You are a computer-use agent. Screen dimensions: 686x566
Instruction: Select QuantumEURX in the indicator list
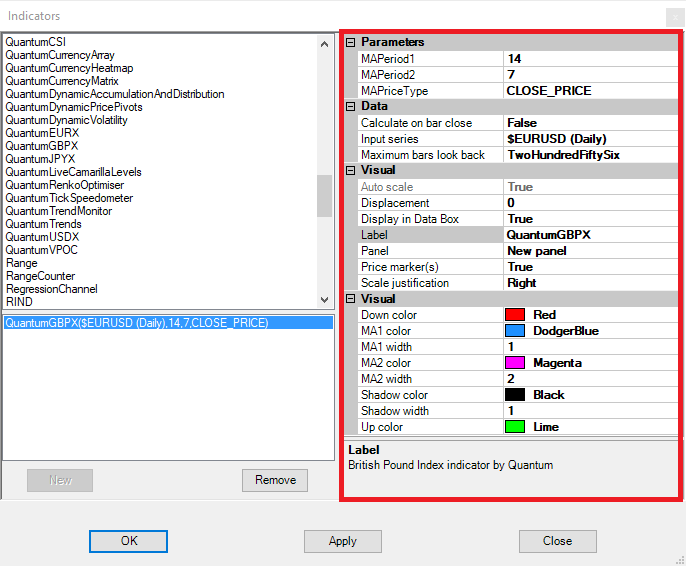(42, 133)
